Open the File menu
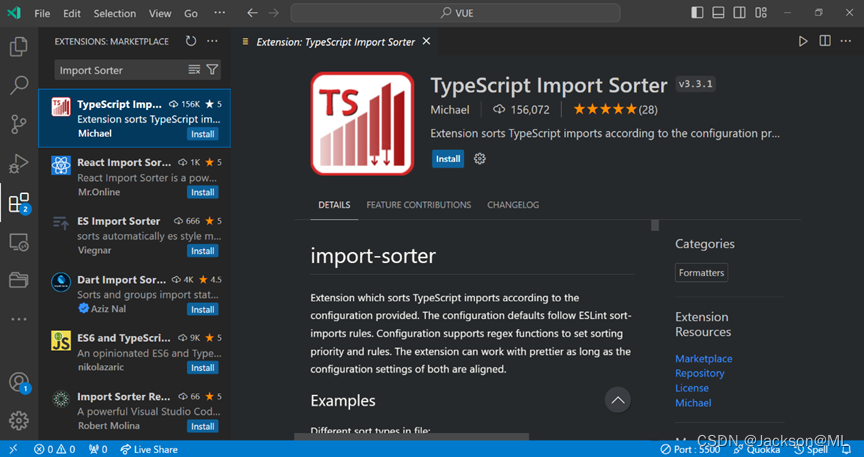864x457 pixels. 42,13
